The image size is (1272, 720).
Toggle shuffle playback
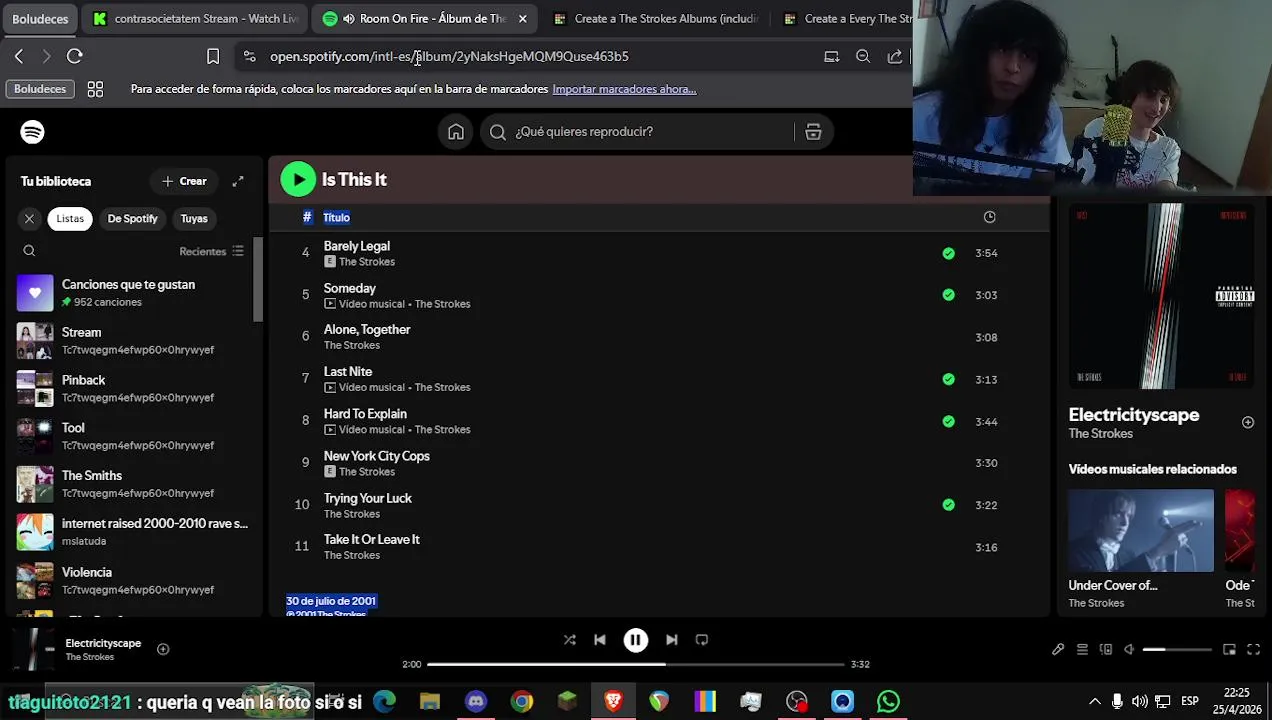[x=569, y=640]
